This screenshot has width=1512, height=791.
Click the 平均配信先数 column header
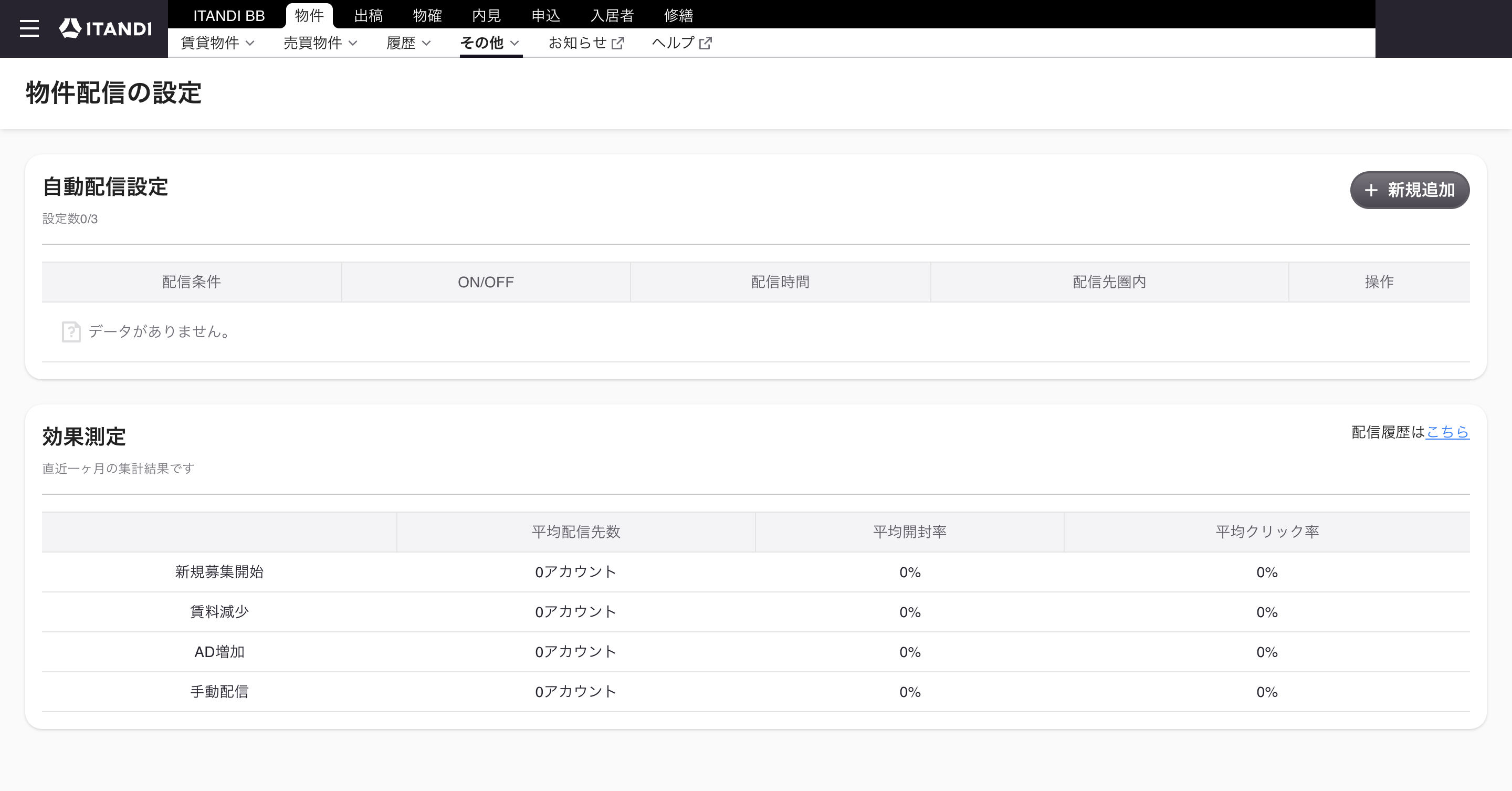coord(576,532)
